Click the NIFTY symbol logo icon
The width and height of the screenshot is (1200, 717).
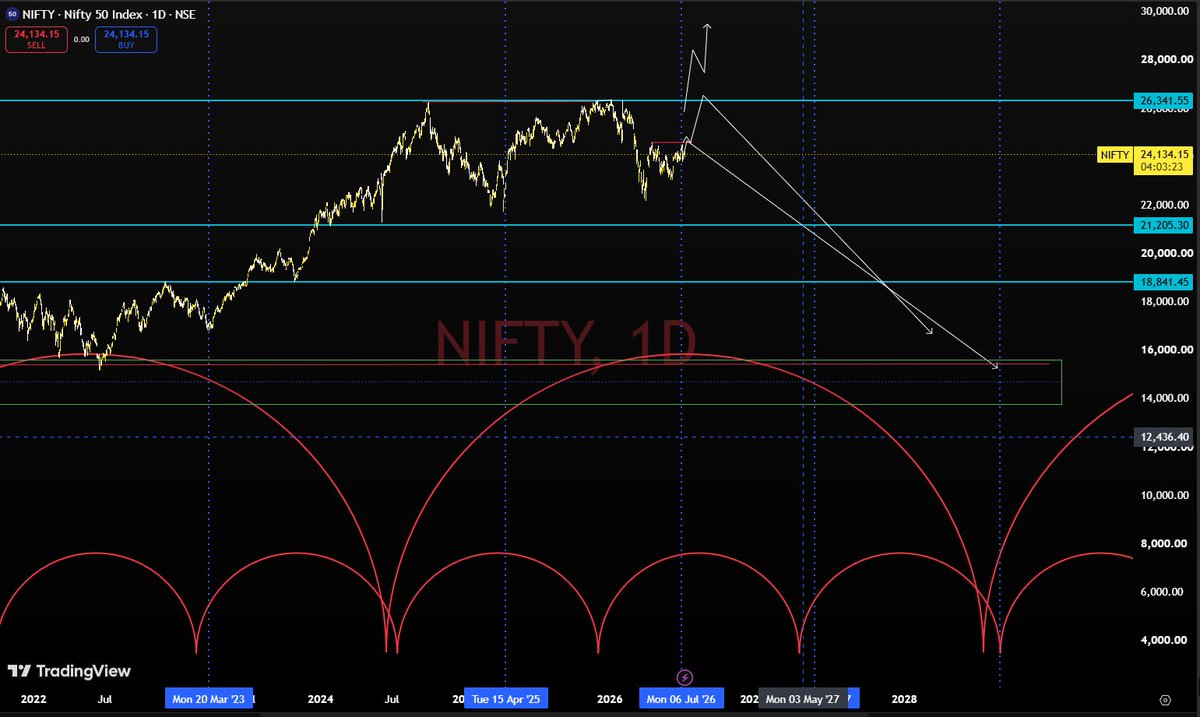[12, 12]
